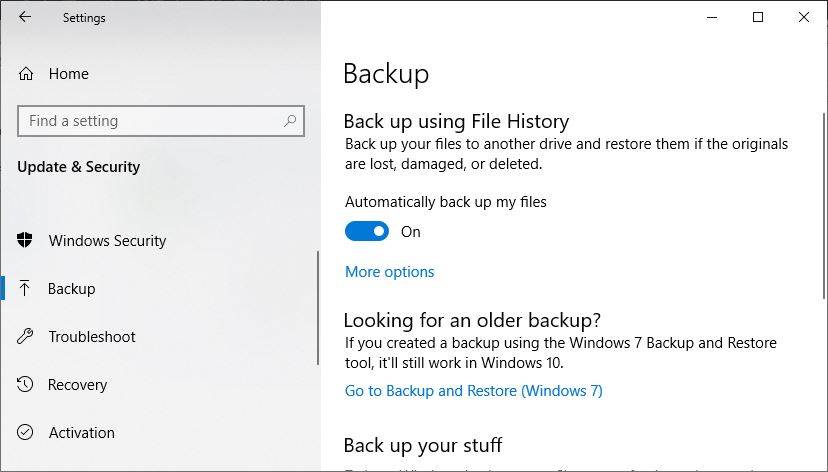The image size is (828, 472).
Task: Focus the Find a setting box
Action: (x=161, y=121)
